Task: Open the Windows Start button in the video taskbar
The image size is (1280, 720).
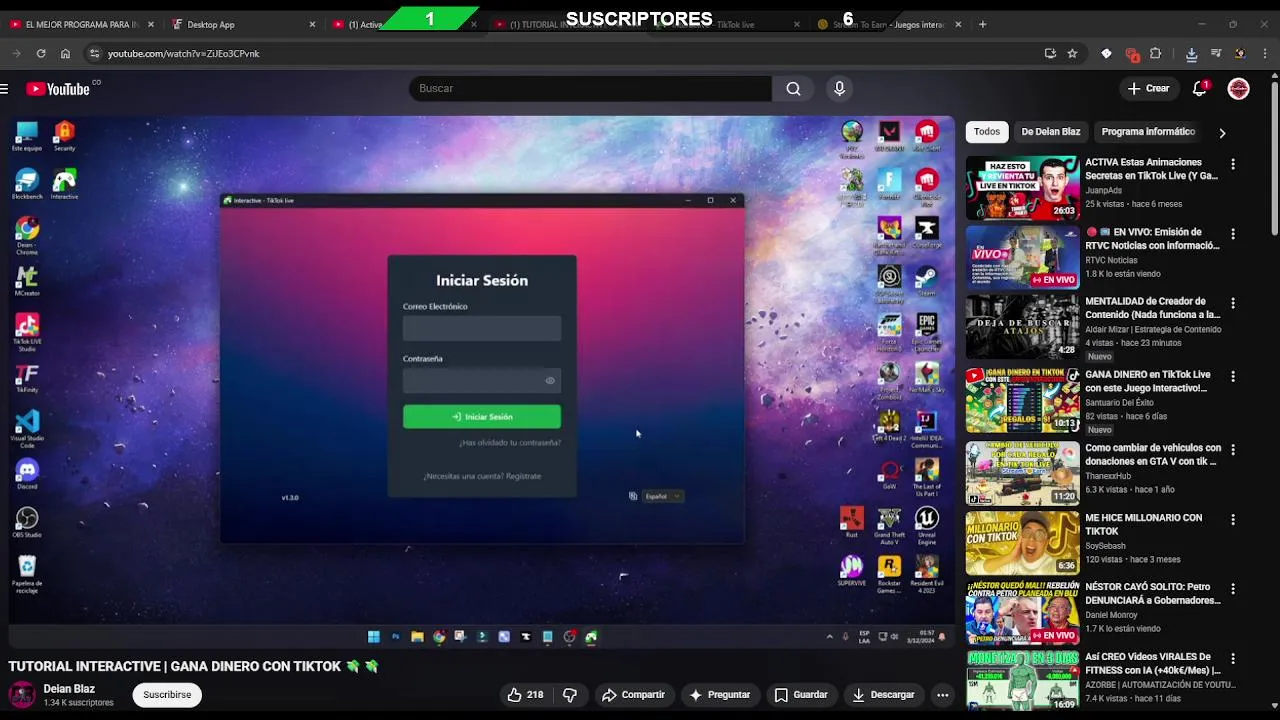Action: (x=373, y=636)
